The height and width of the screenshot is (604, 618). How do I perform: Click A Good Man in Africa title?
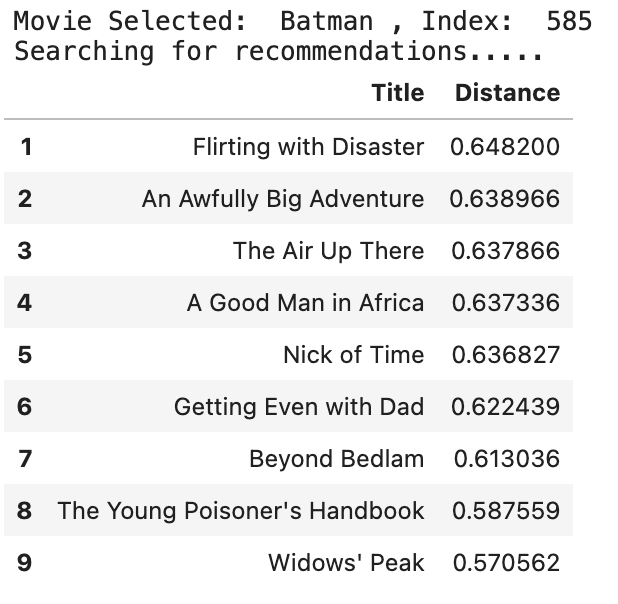click(x=305, y=303)
